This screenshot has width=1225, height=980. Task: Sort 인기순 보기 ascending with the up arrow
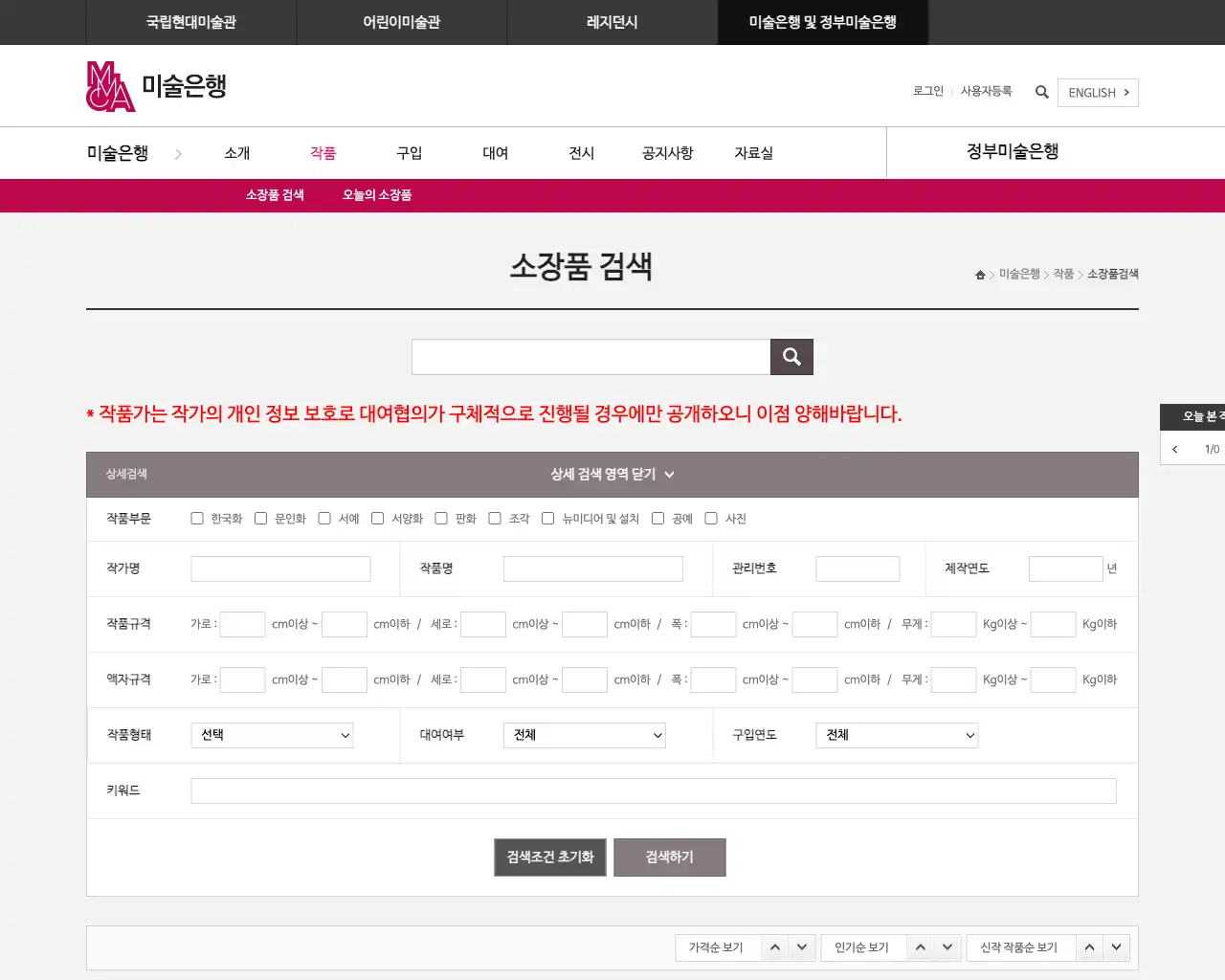tap(921, 947)
